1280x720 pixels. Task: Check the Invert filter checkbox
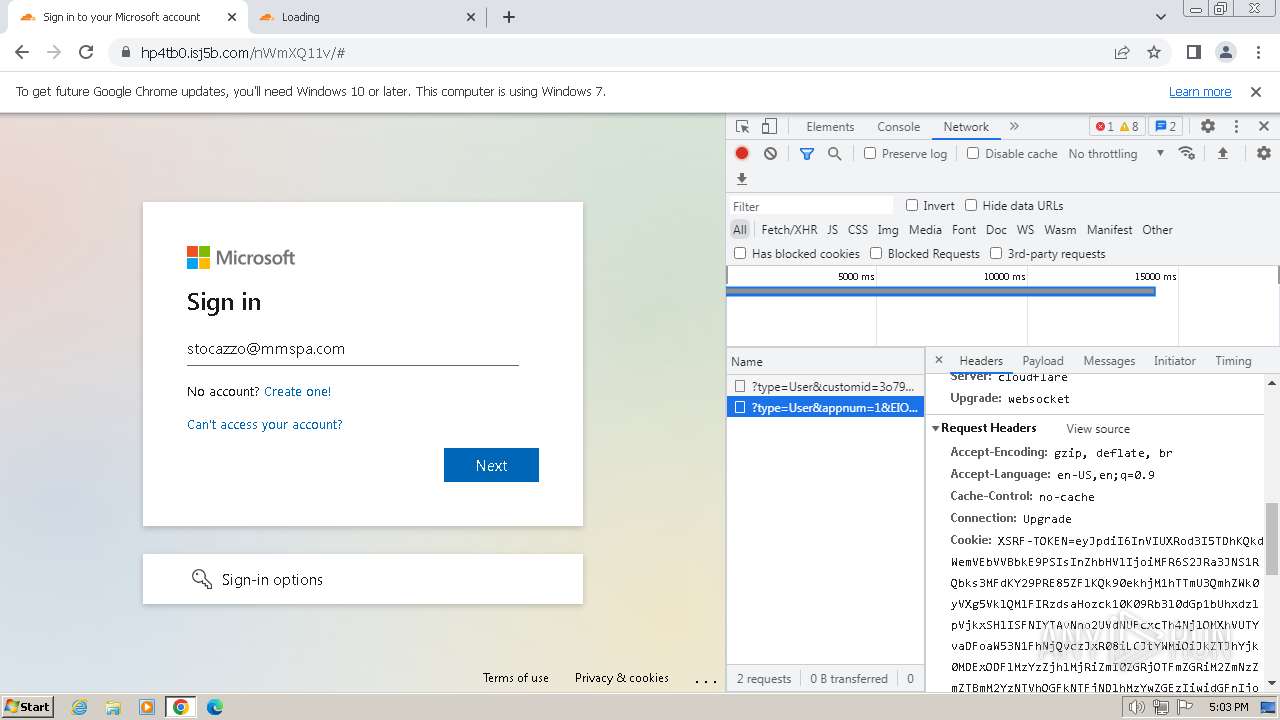coord(912,205)
